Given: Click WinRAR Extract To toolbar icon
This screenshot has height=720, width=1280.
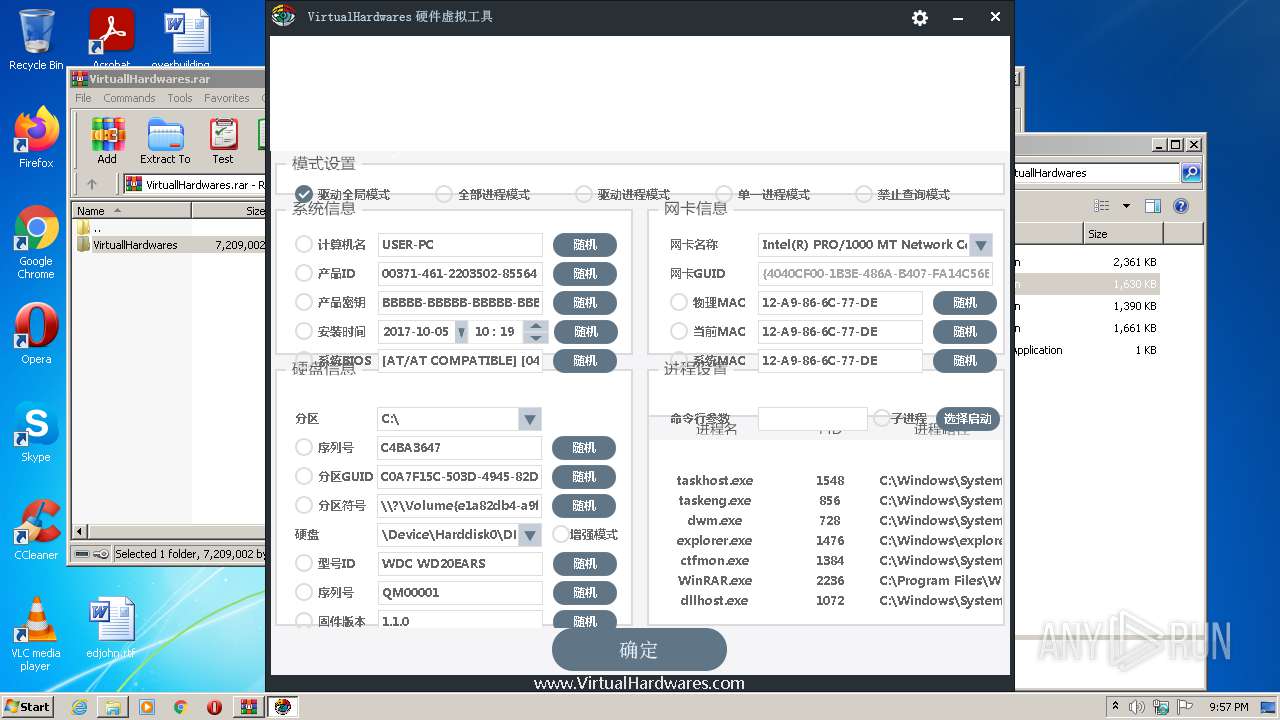Looking at the screenshot, I should click(165, 142).
